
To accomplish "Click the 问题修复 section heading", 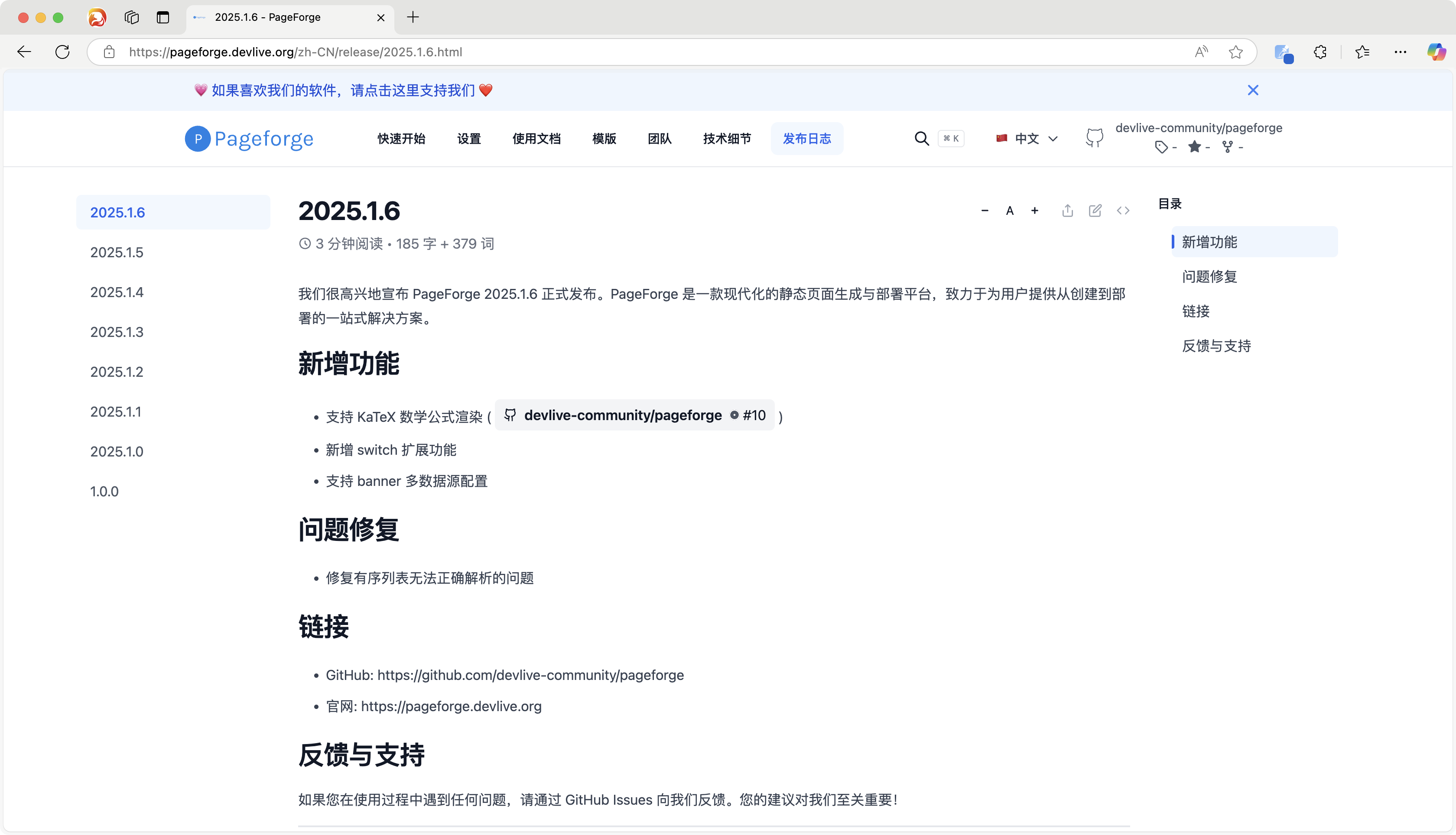I will (x=348, y=529).
